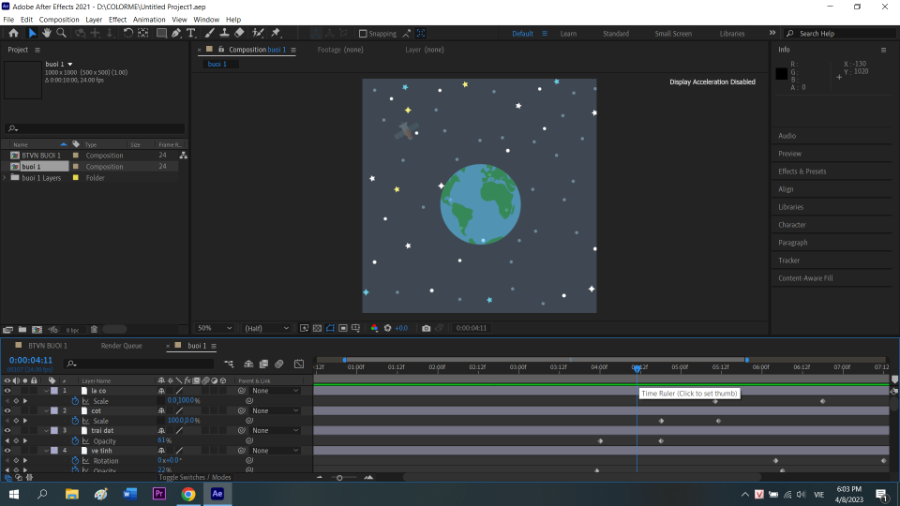Open the Effect menu
This screenshot has height=506, width=900.
(x=117, y=20)
